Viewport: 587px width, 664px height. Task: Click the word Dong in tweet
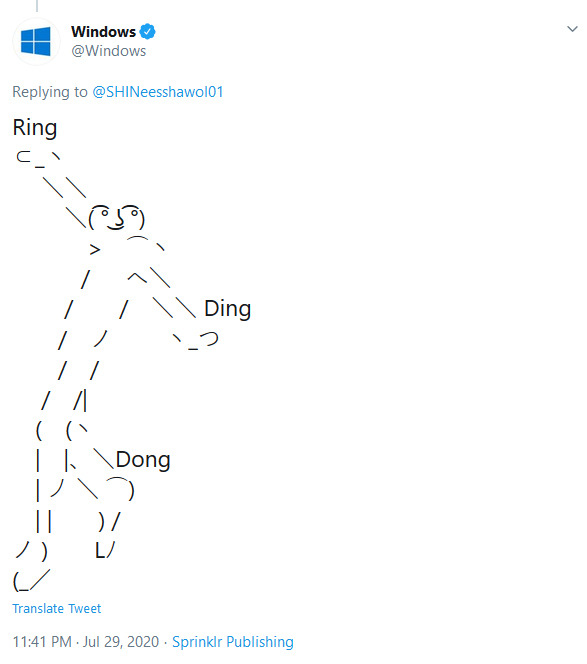tap(143, 460)
